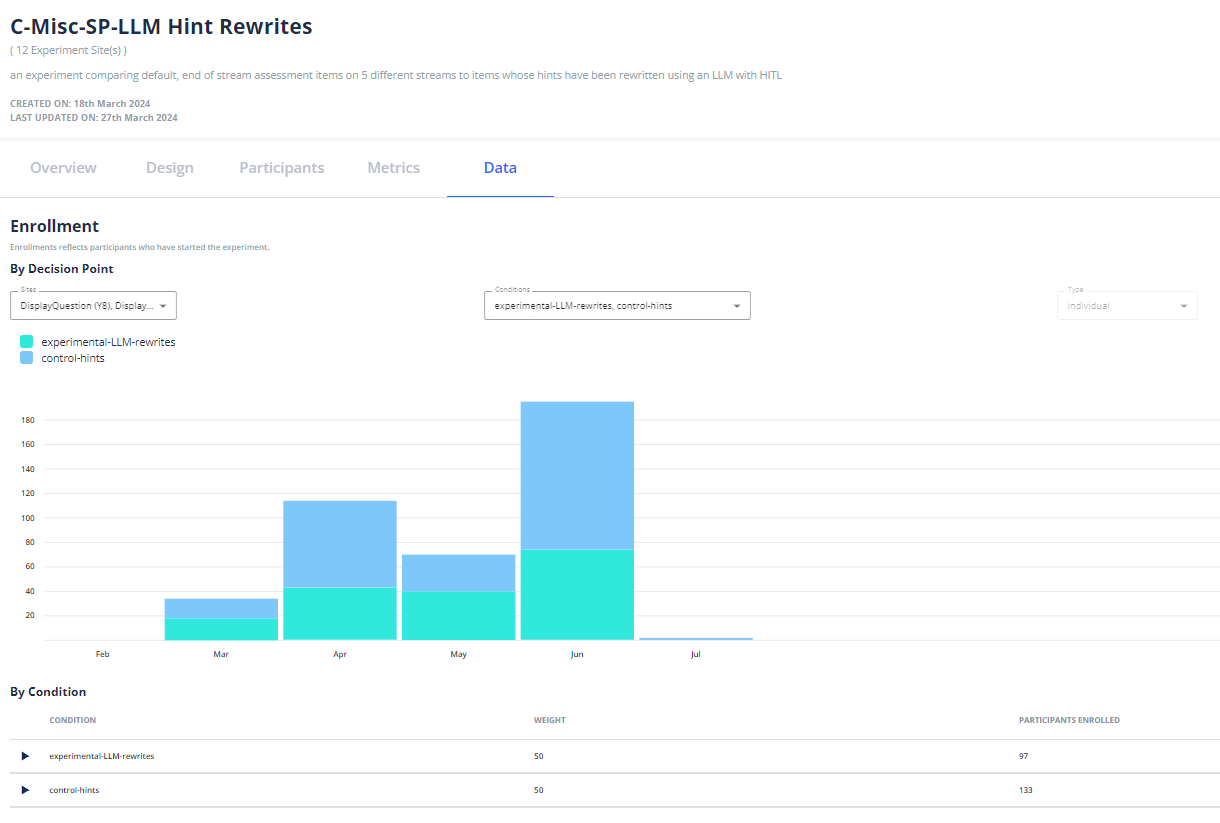This screenshot has height=823, width=1220.
Task: Click the March experimental-LLM-rewrites bar segment
Action: 221,629
